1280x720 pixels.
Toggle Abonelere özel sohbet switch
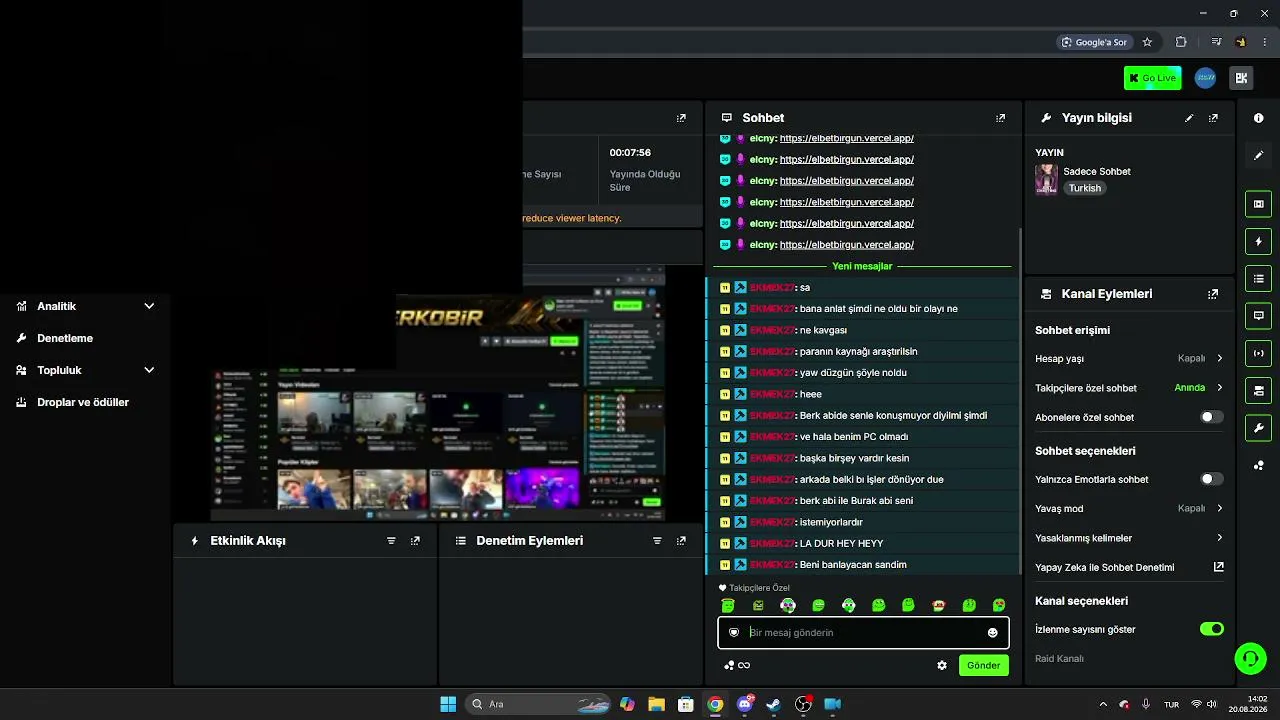click(x=1211, y=417)
